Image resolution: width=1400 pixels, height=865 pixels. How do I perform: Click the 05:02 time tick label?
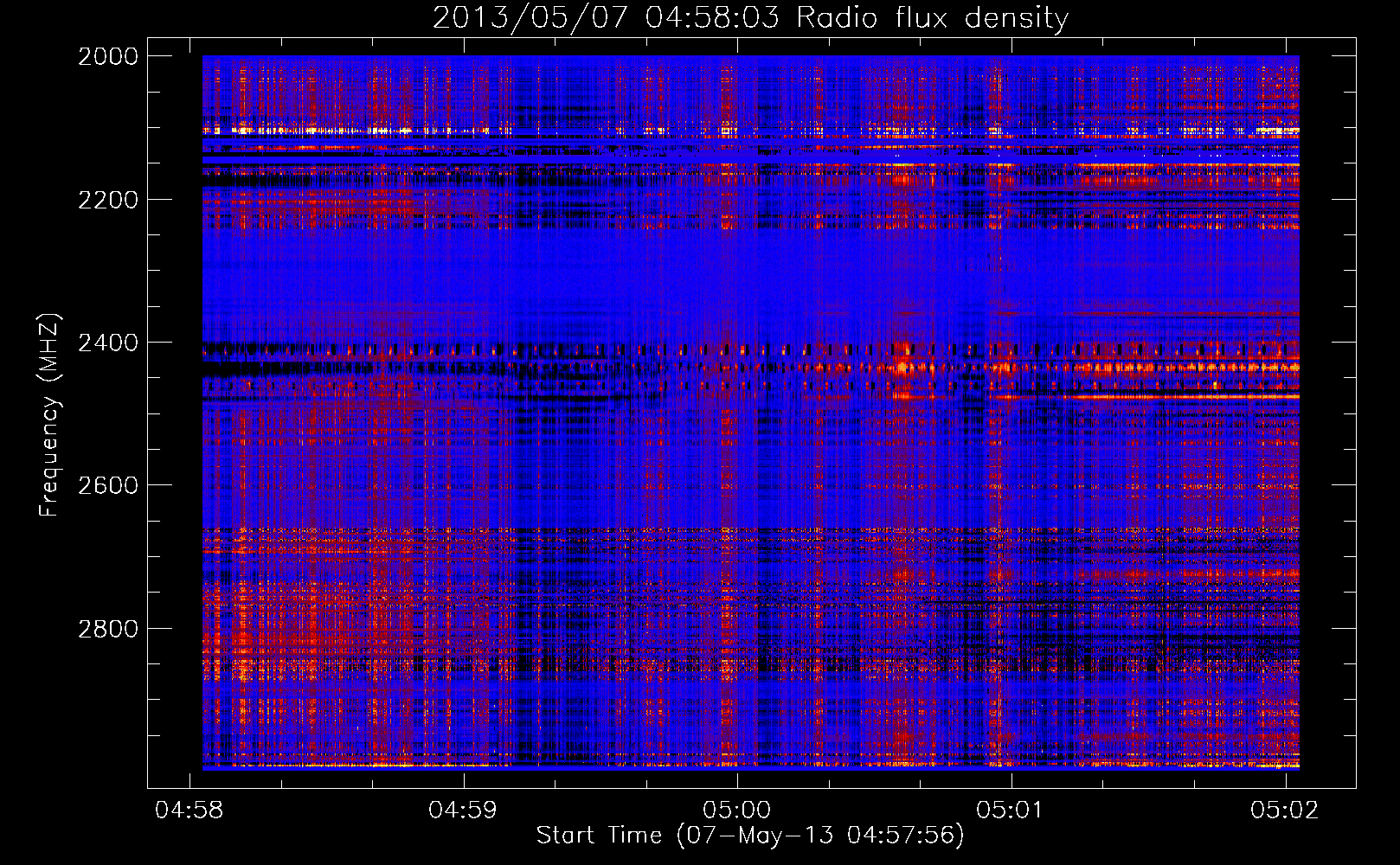[x=1285, y=810]
